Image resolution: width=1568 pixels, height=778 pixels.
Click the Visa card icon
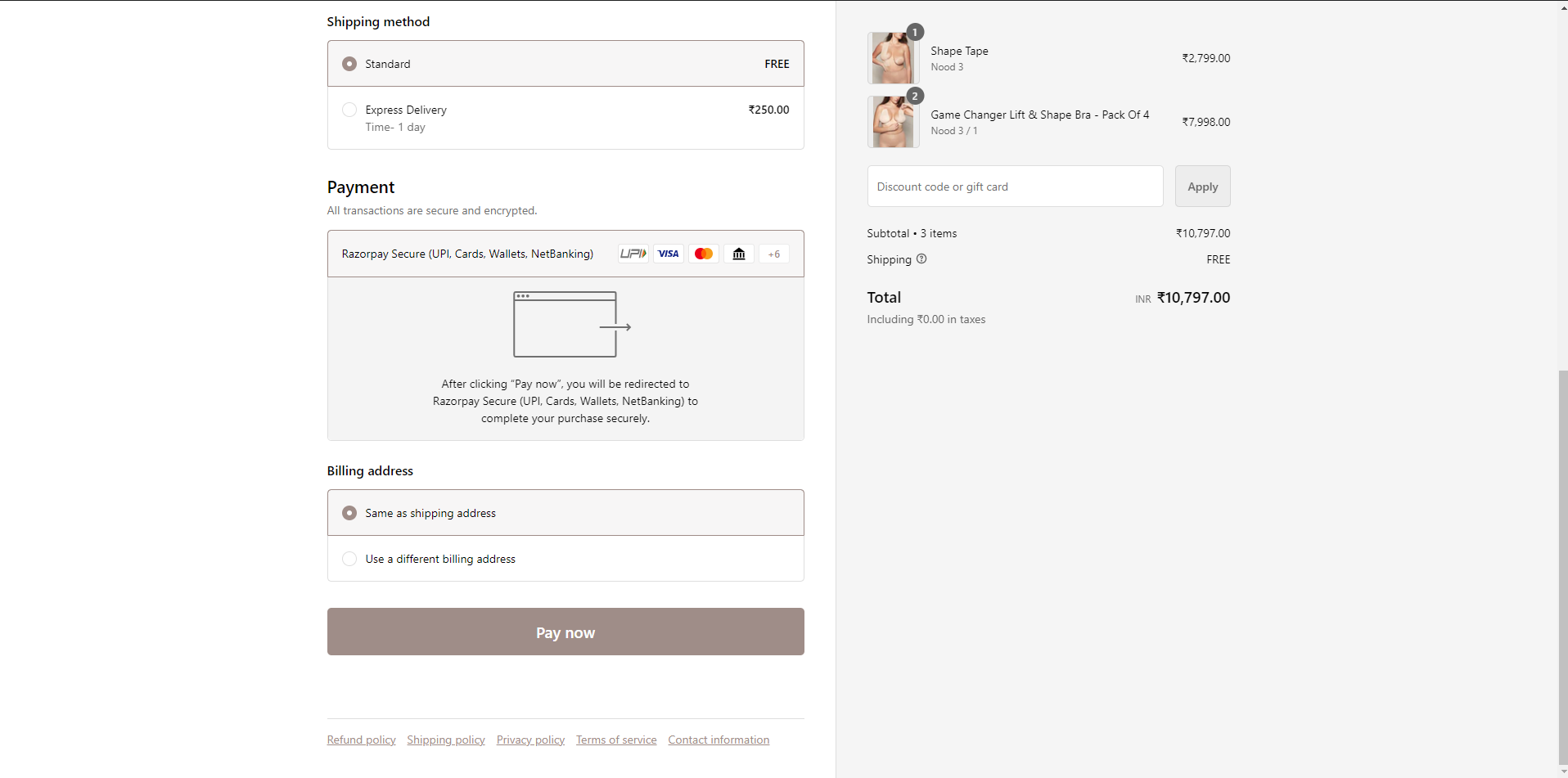click(x=669, y=254)
